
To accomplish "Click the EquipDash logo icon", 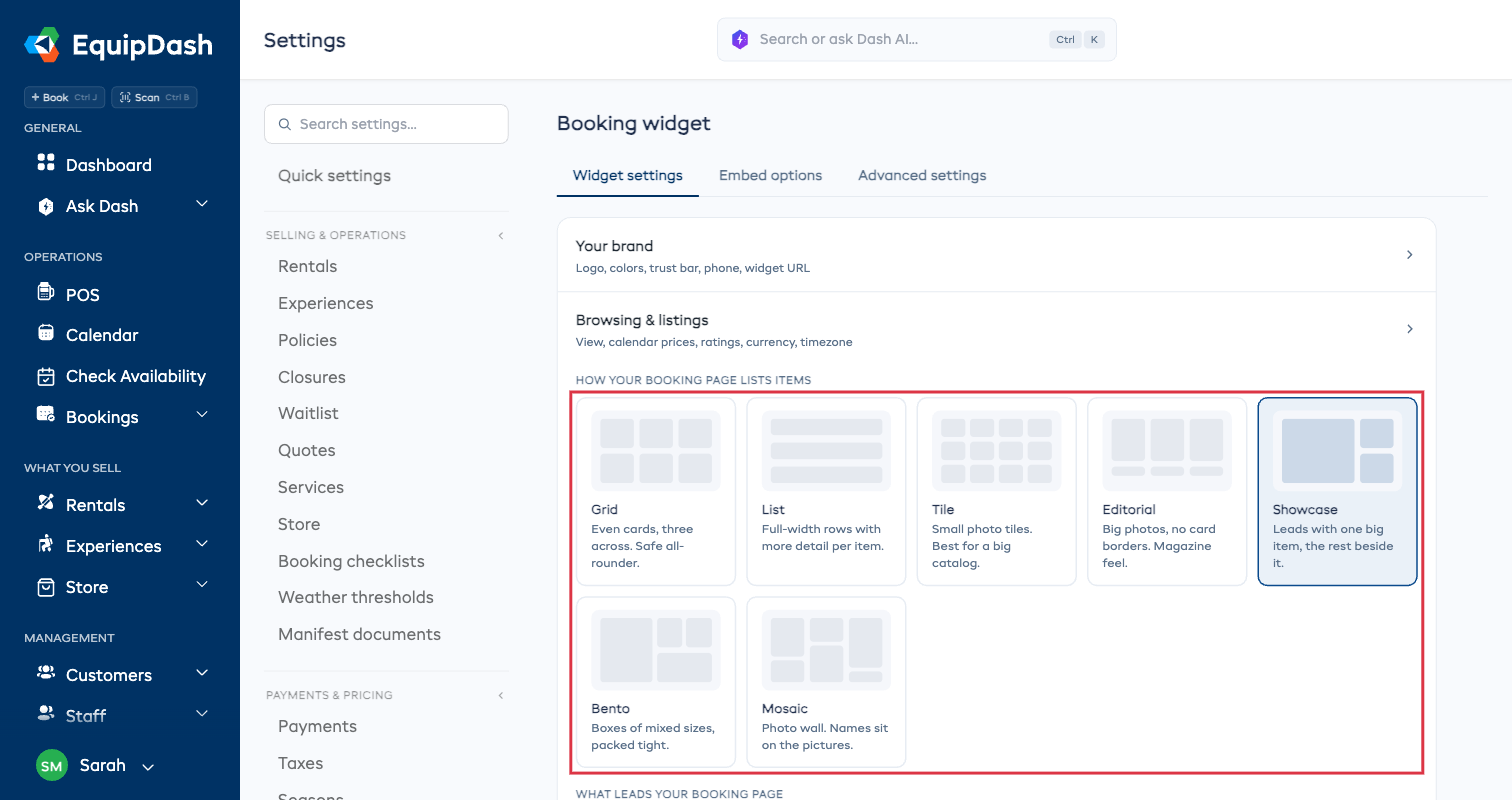I will click(x=43, y=45).
